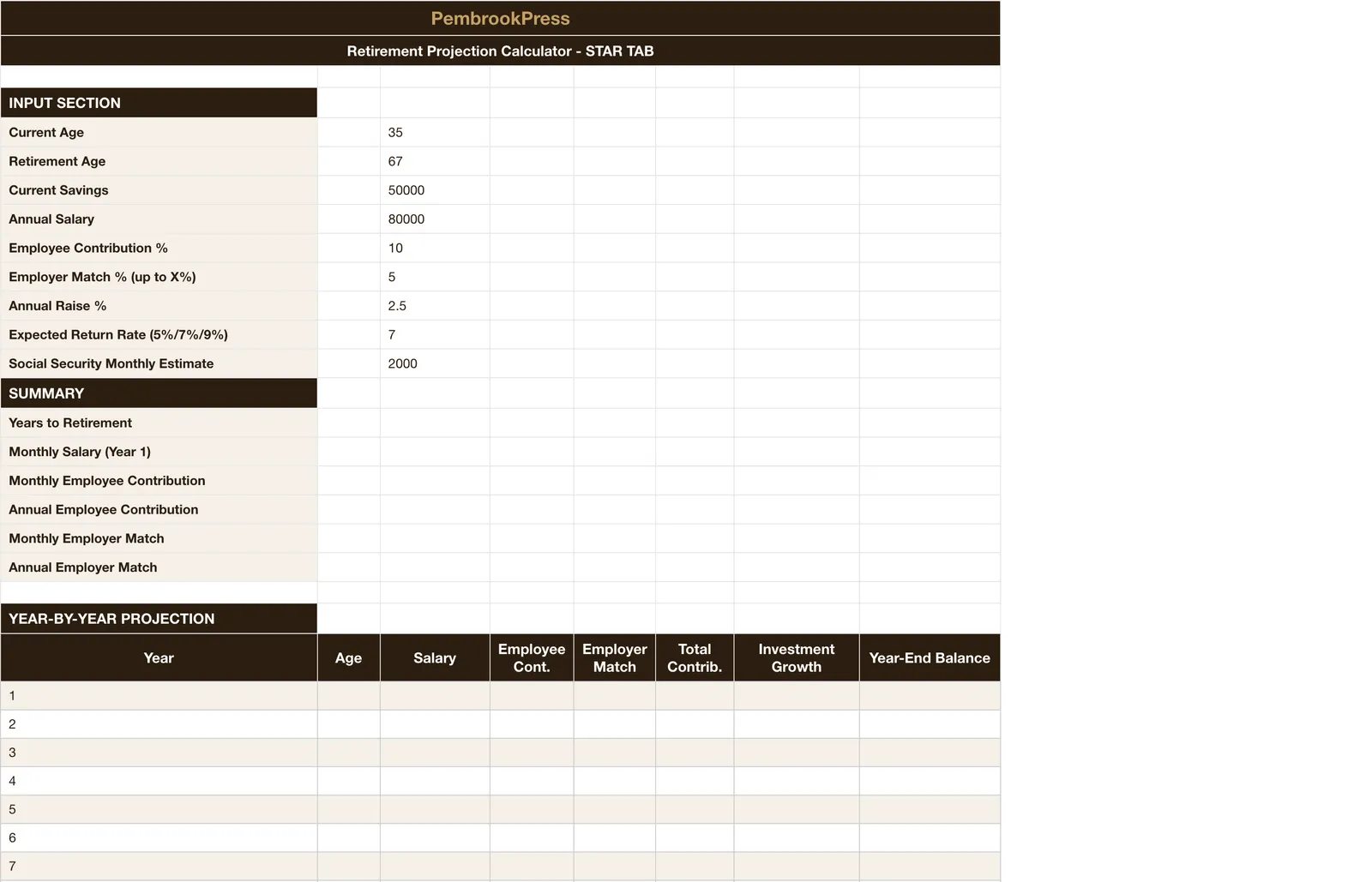
Task: Click the Current Savings value 50000
Action: point(435,190)
